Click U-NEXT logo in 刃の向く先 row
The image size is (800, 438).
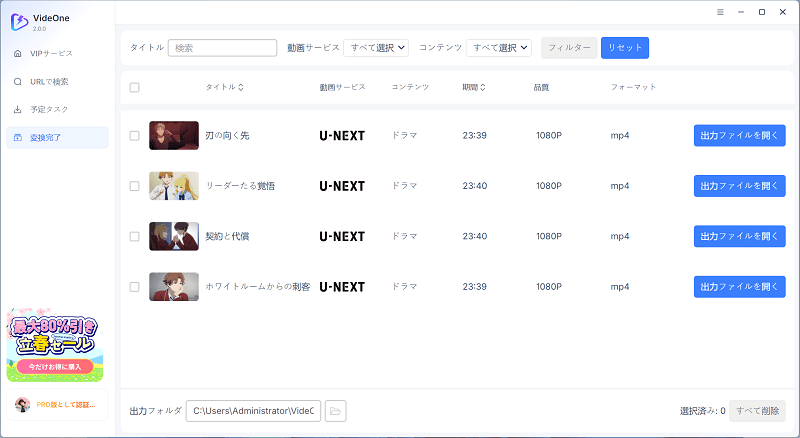tap(342, 136)
